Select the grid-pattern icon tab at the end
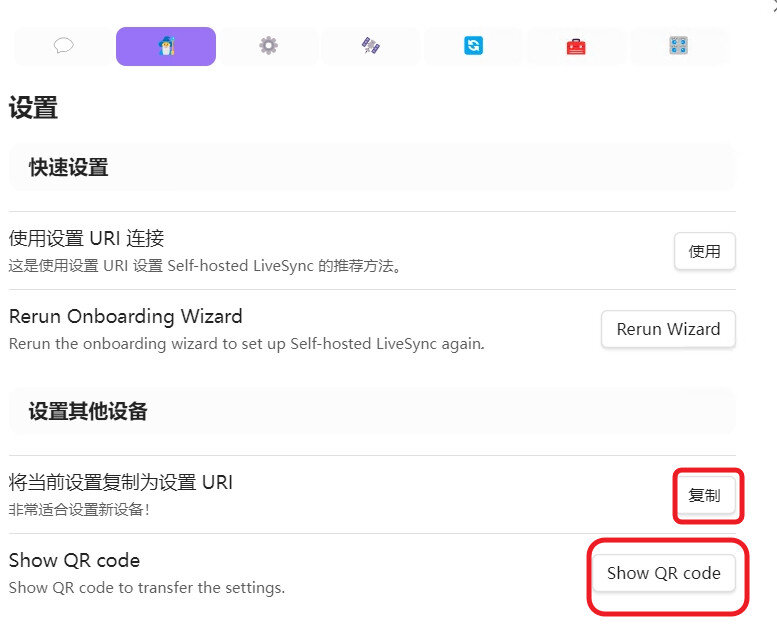This screenshot has width=777, height=630. [x=678, y=46]
